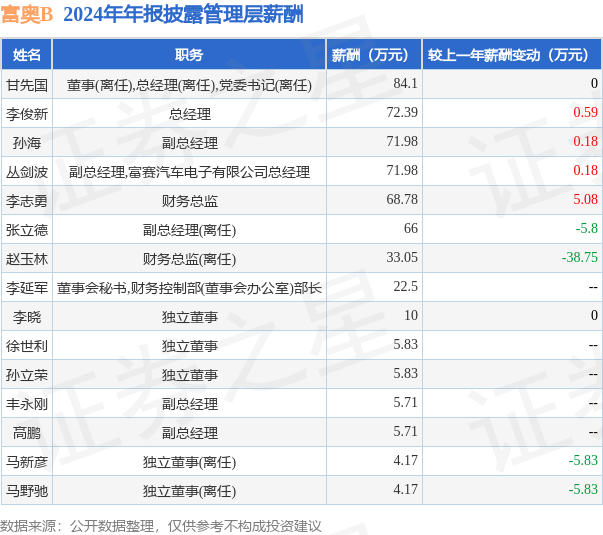The height and width of the screenshot is (535, 603).
Task: Select the position cell '董事(离任),总经理(离任),党委书记(离任)'
Action: tap(189, 85)
